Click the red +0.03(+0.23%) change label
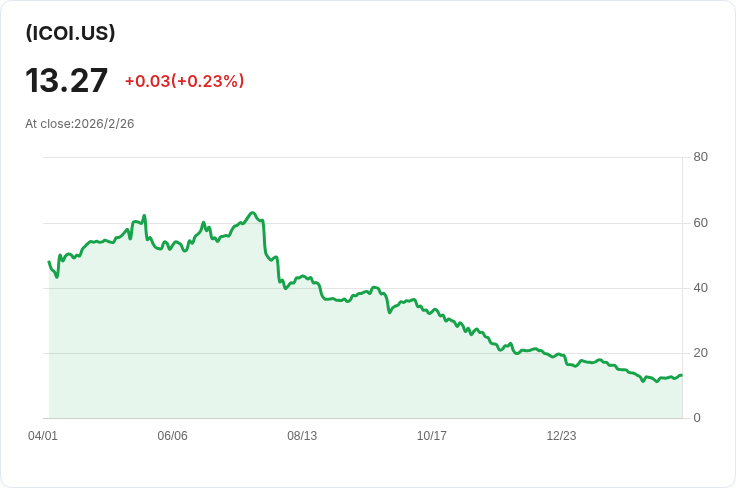Viewport: 736px width, 488px height. (x=184, y=81)
